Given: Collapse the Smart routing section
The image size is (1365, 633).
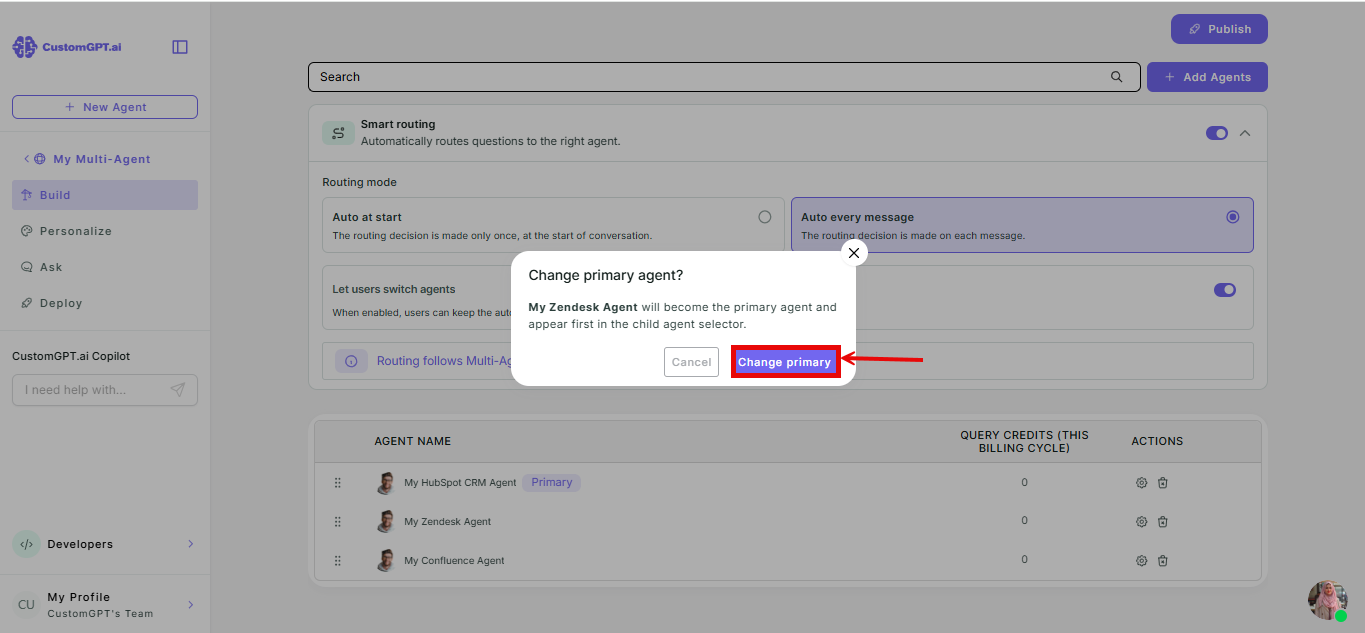Looking at the screenshot, I should 1245,133.
